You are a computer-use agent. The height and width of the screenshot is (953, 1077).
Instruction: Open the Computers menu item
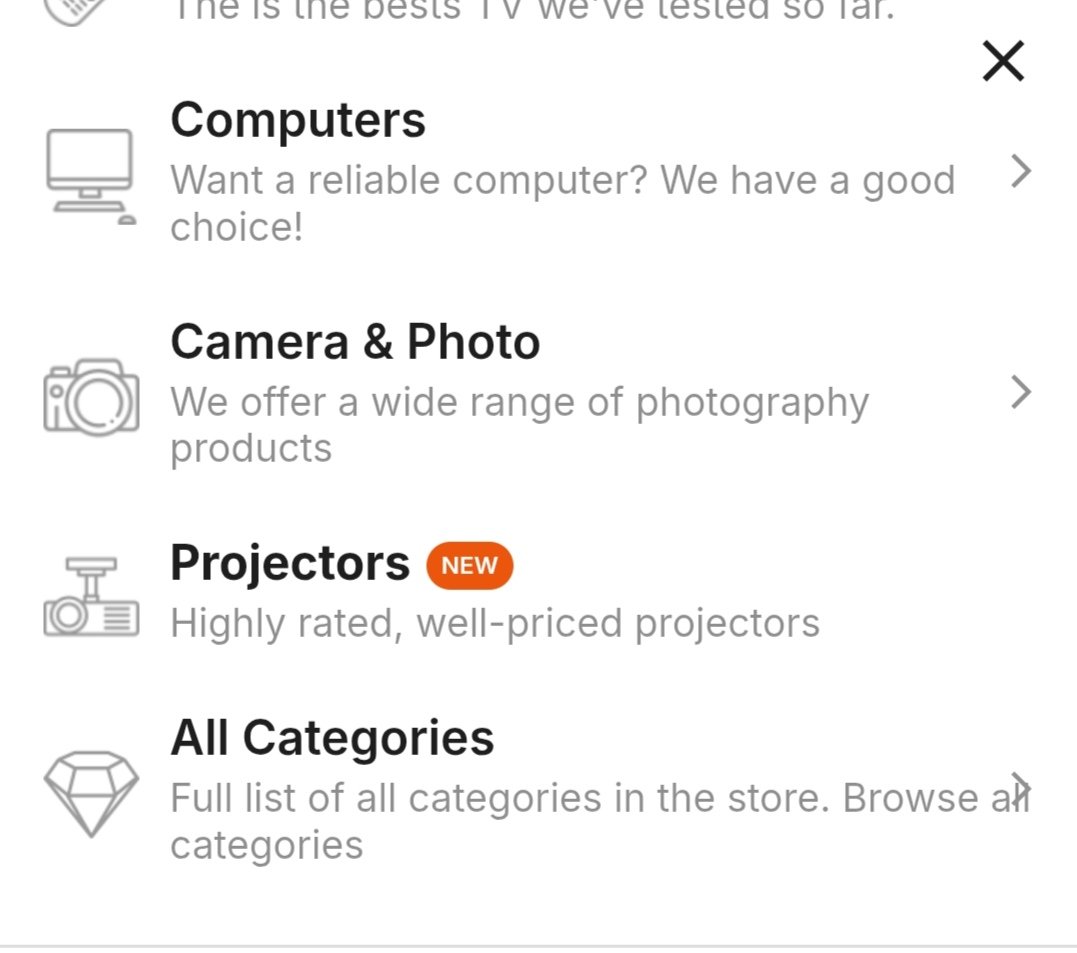(x=298, y=120)
